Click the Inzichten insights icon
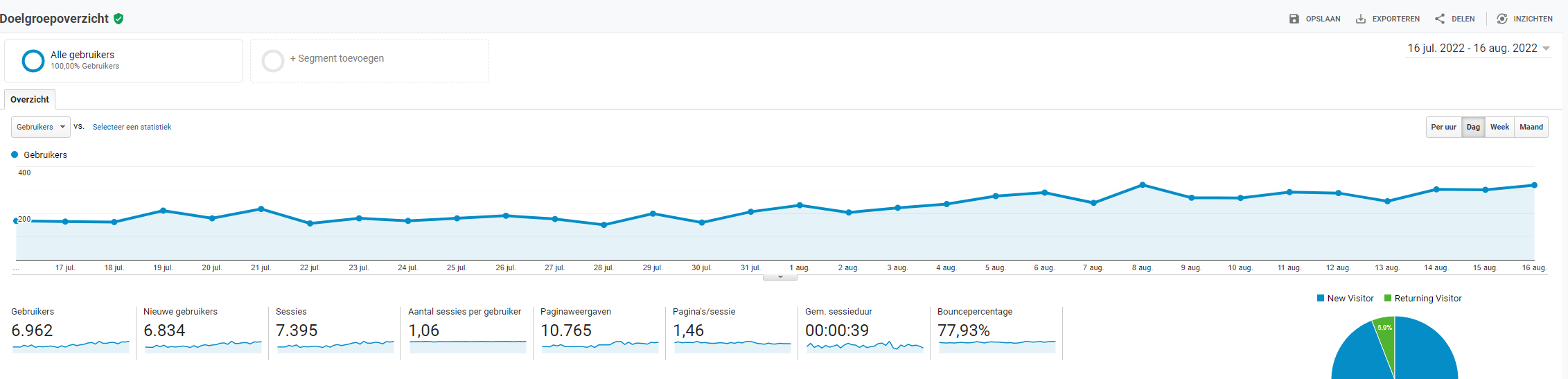Screen dimensions: 1568x379 click(1502, 19)
